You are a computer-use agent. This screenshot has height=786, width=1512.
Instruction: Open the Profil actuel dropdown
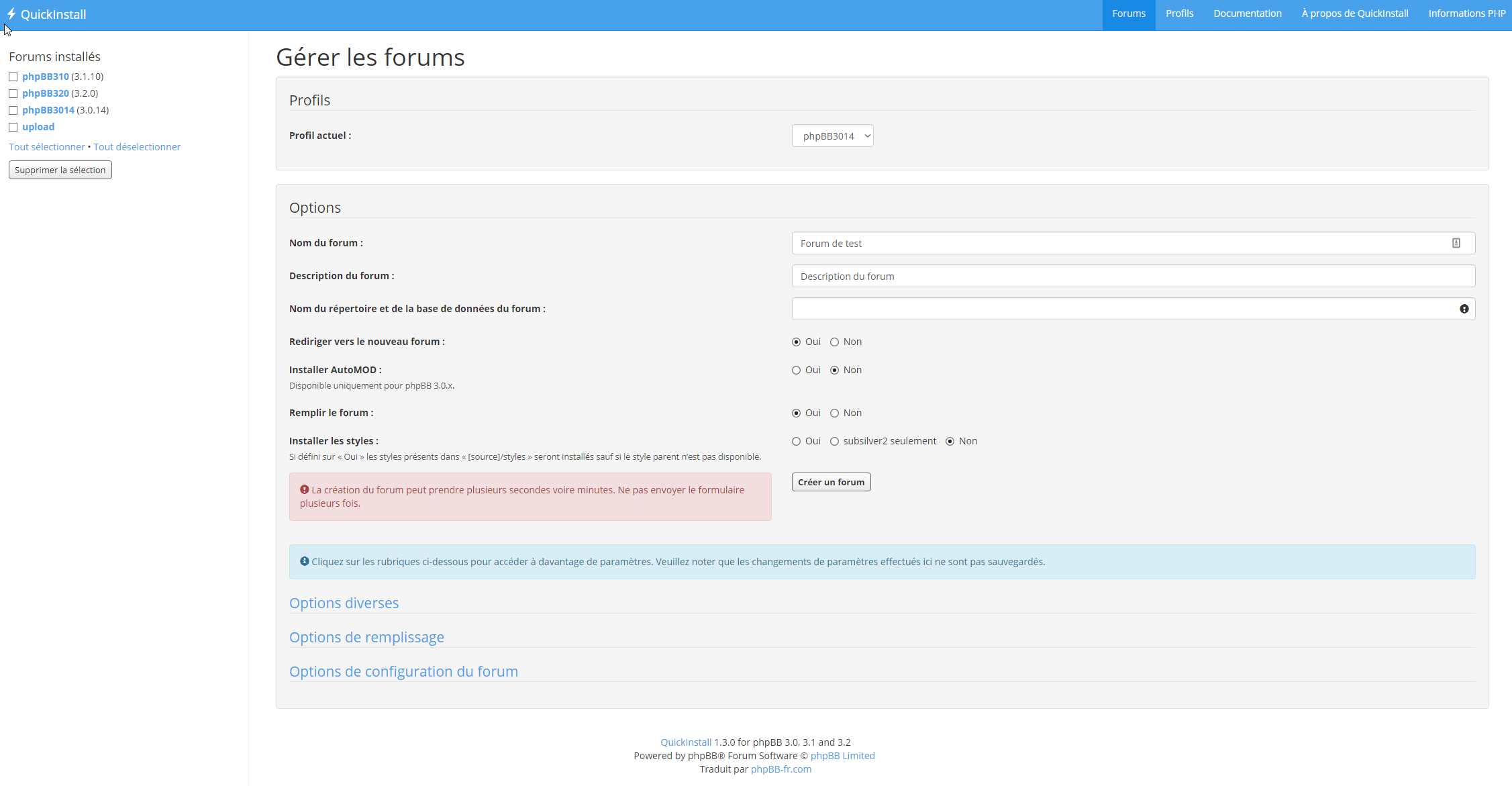click(832, 136)
